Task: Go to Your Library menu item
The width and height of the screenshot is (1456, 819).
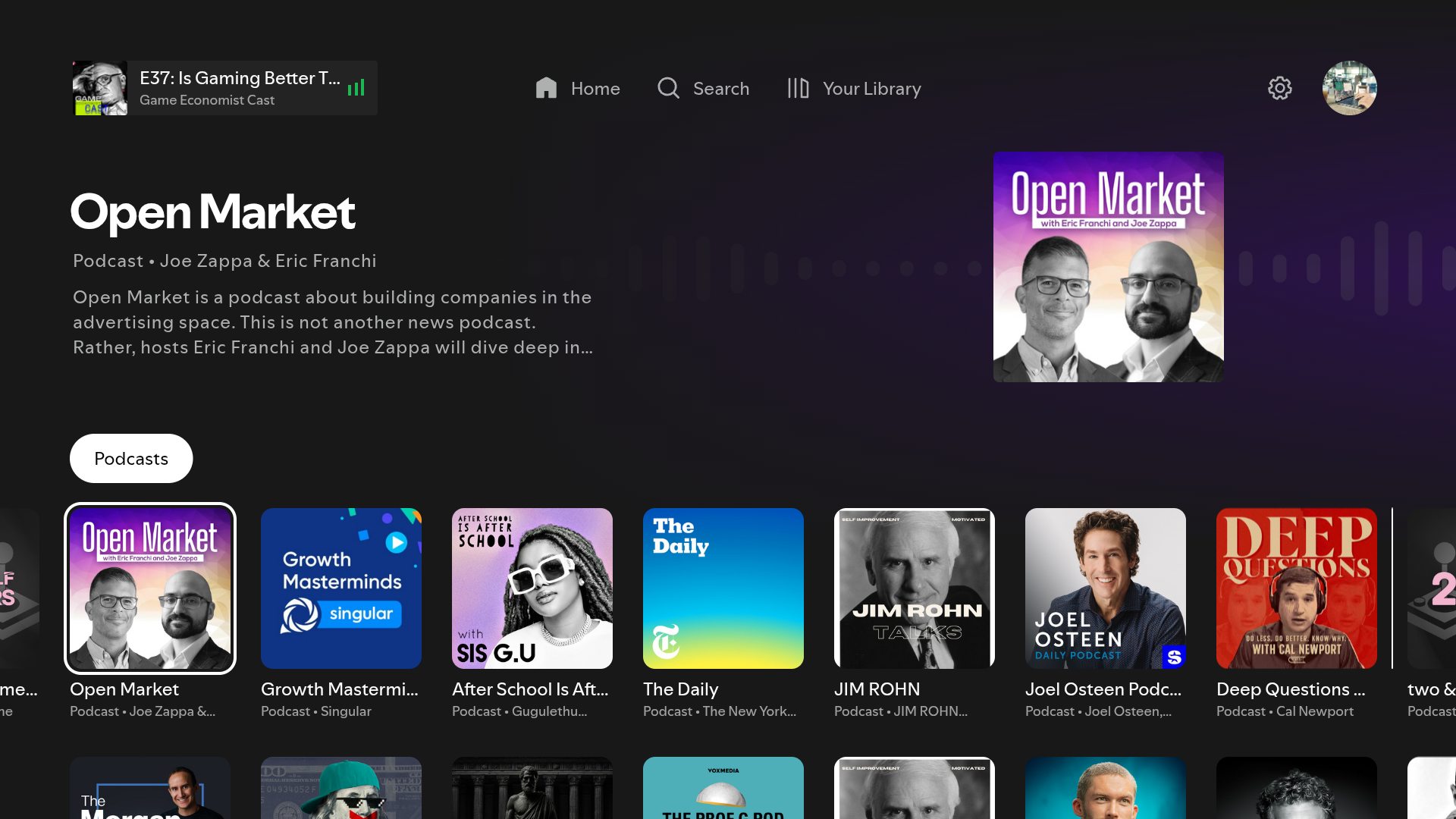Action: click(x=871, y=89)
